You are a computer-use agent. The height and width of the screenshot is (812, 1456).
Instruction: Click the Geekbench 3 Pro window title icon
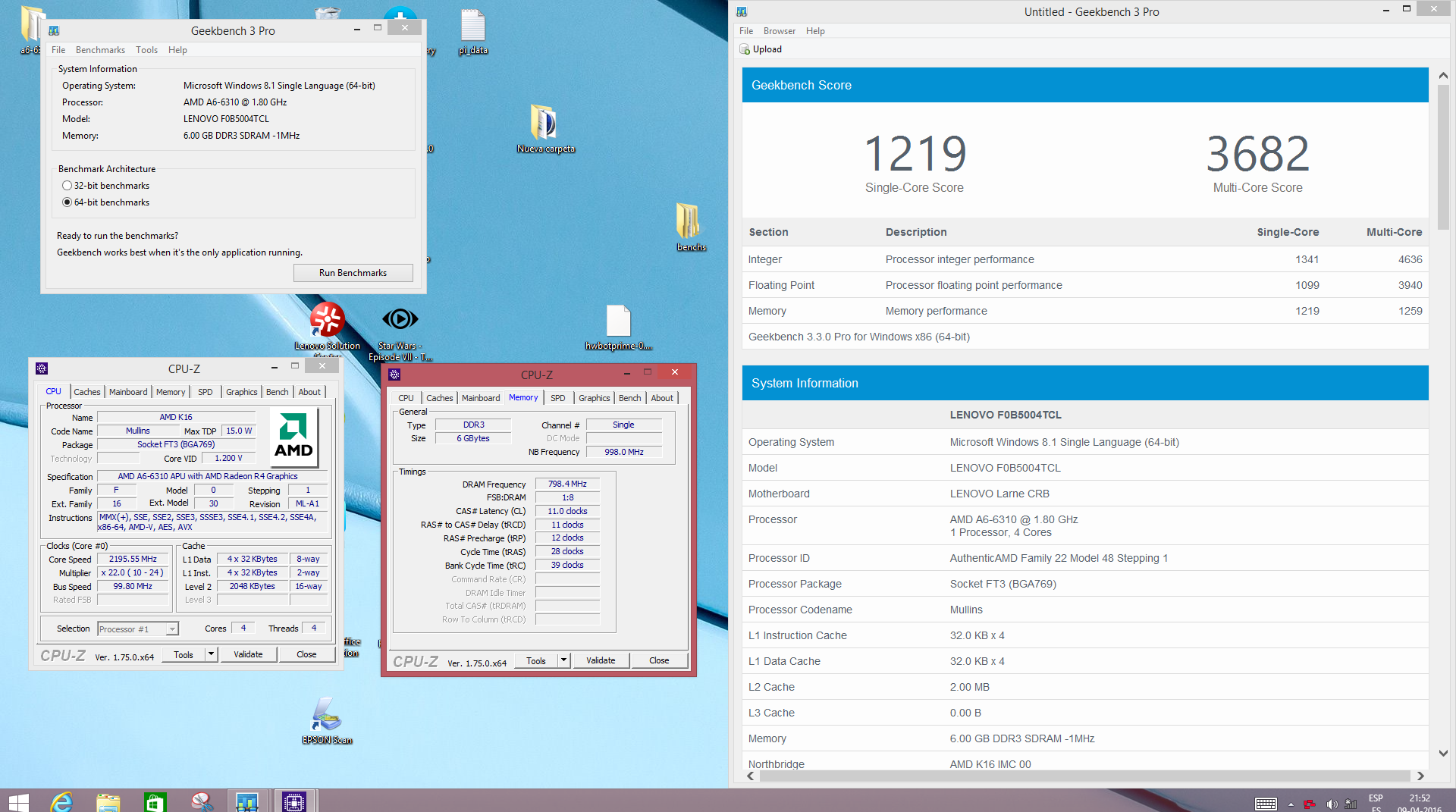click(54, 30)
